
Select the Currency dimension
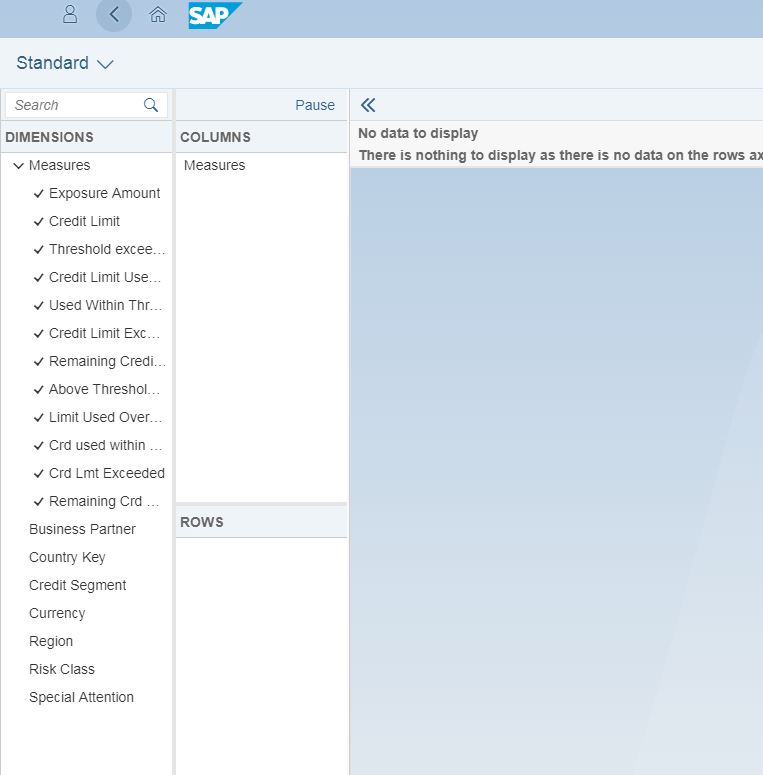pyautogui.click(x=57, y=613)
